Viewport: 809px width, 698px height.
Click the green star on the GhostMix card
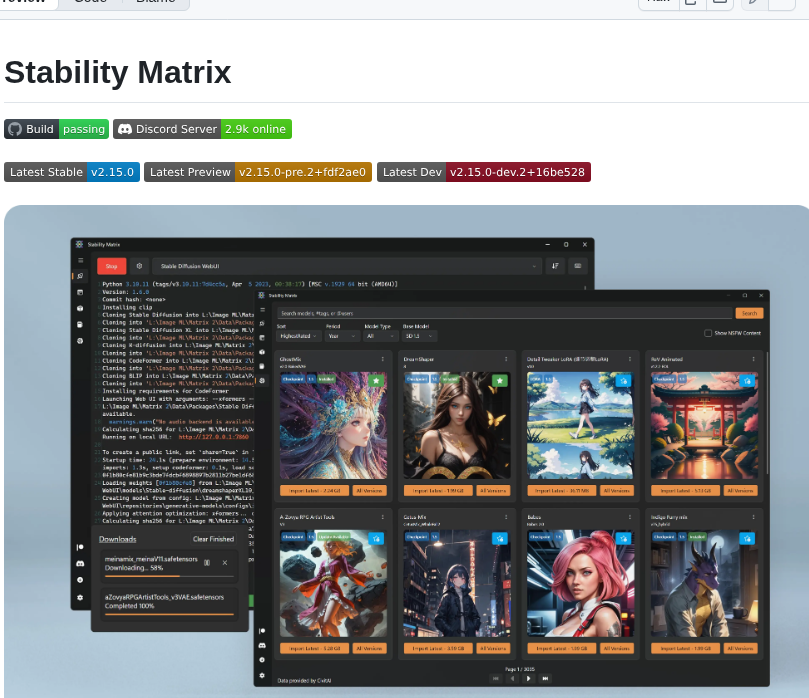click(x=376, y=381)
